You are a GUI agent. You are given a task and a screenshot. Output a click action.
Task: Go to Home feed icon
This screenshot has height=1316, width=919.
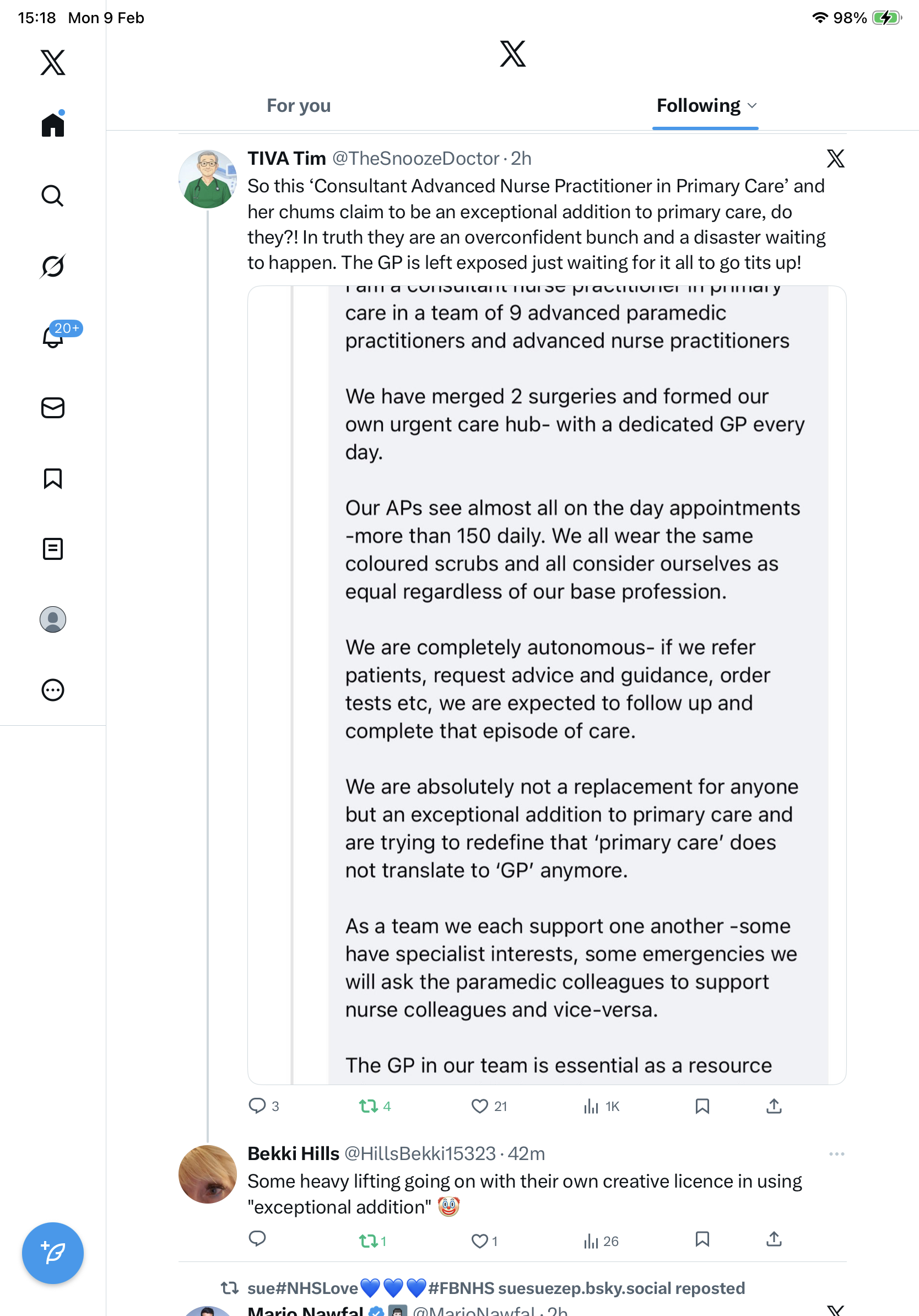(x=53, y=125)
